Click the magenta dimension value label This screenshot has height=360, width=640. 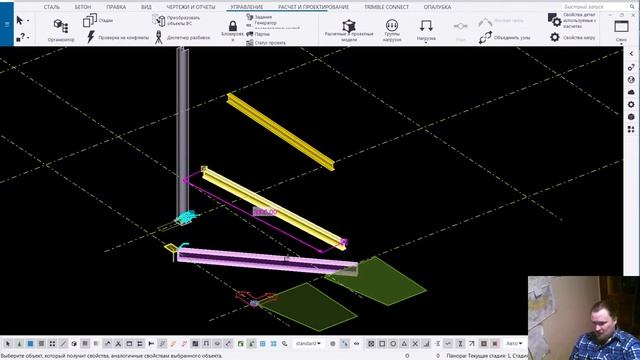point(264,212)
